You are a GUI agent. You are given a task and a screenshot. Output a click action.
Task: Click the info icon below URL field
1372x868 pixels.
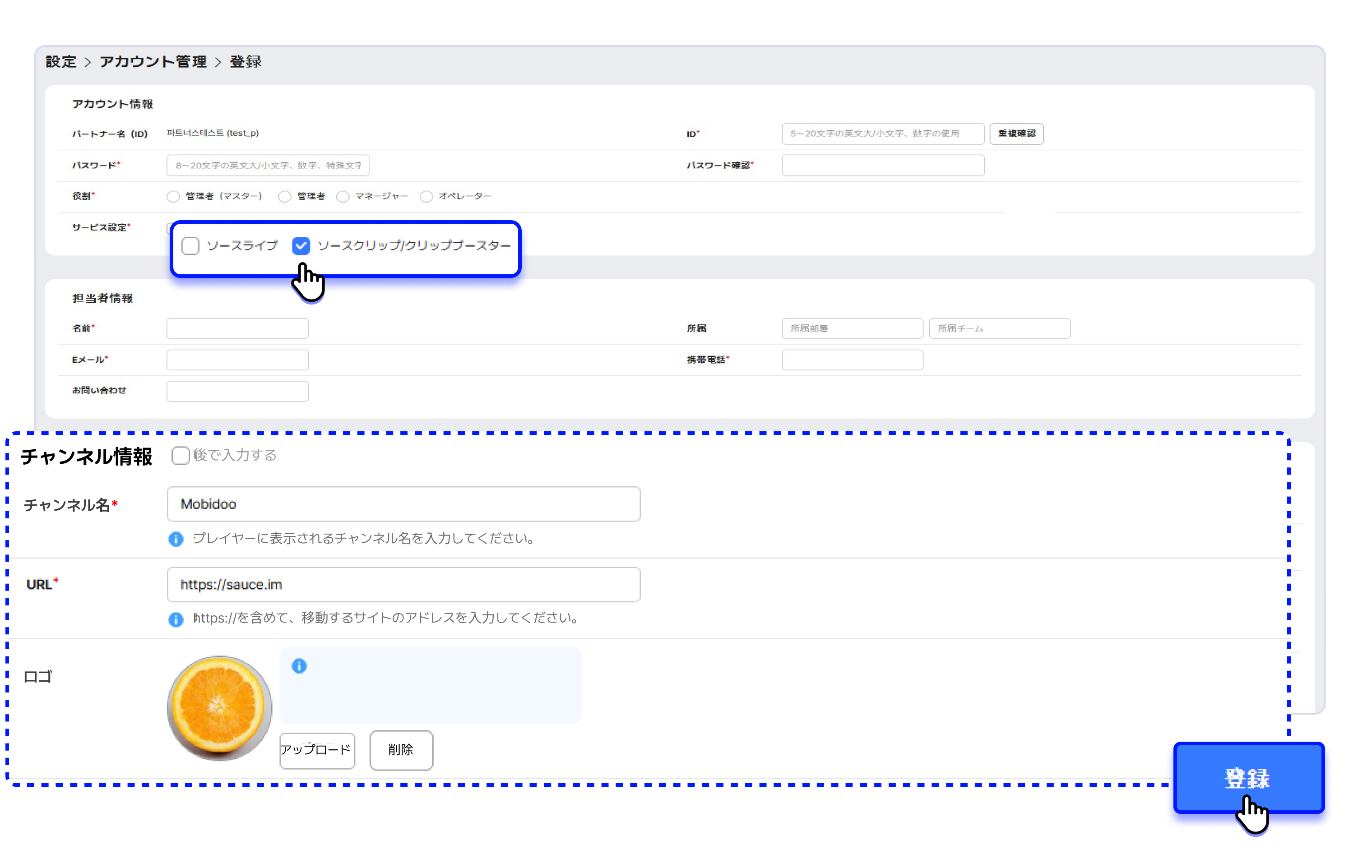pyautogui.click(x=176, y=619)
